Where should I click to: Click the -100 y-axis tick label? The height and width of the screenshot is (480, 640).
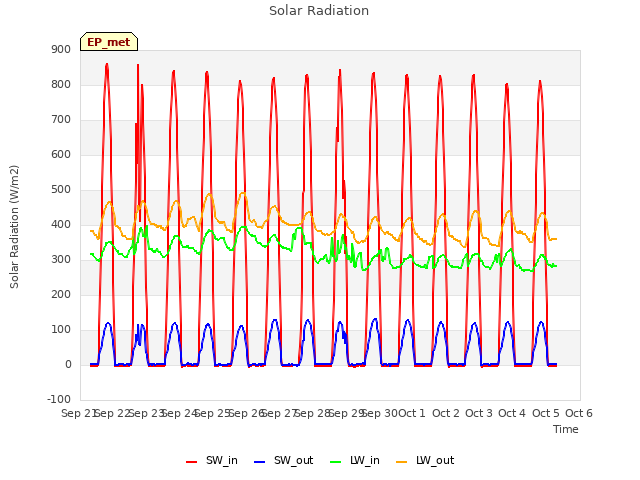point(59,399)
